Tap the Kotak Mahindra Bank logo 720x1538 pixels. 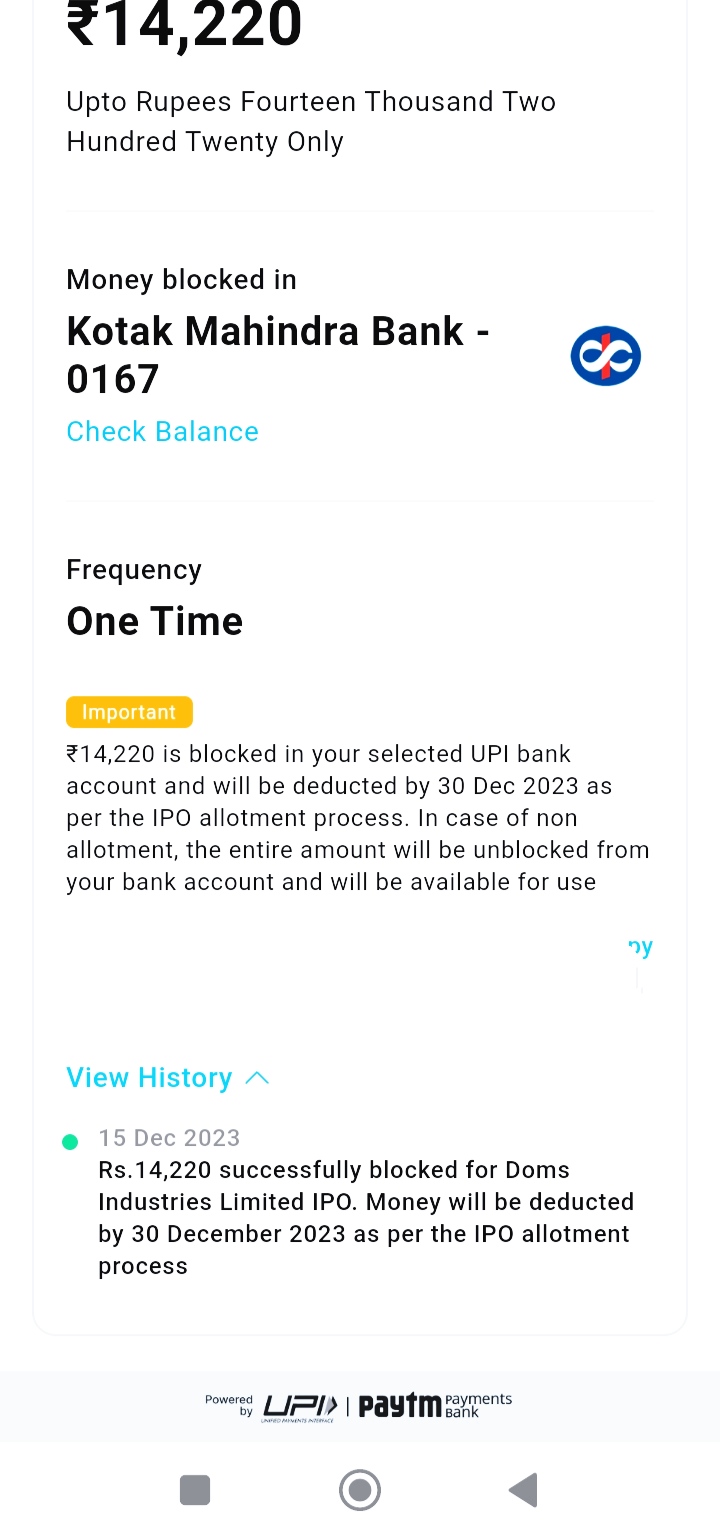(605, 356)
